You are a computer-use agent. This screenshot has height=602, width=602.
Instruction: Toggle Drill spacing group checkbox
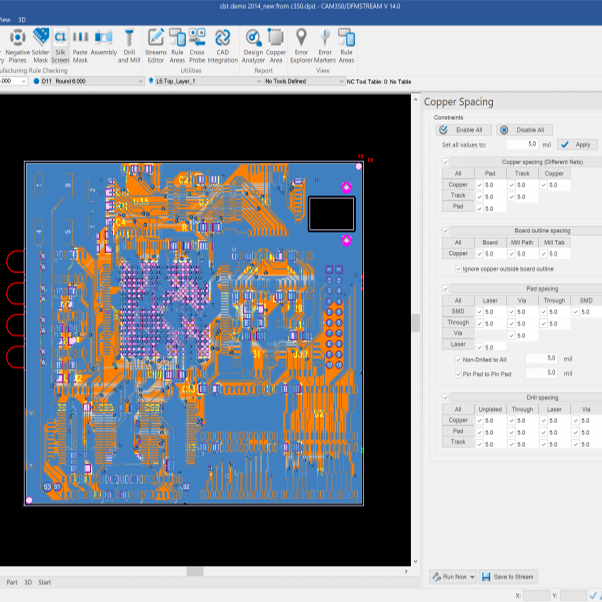coord(445,397)
